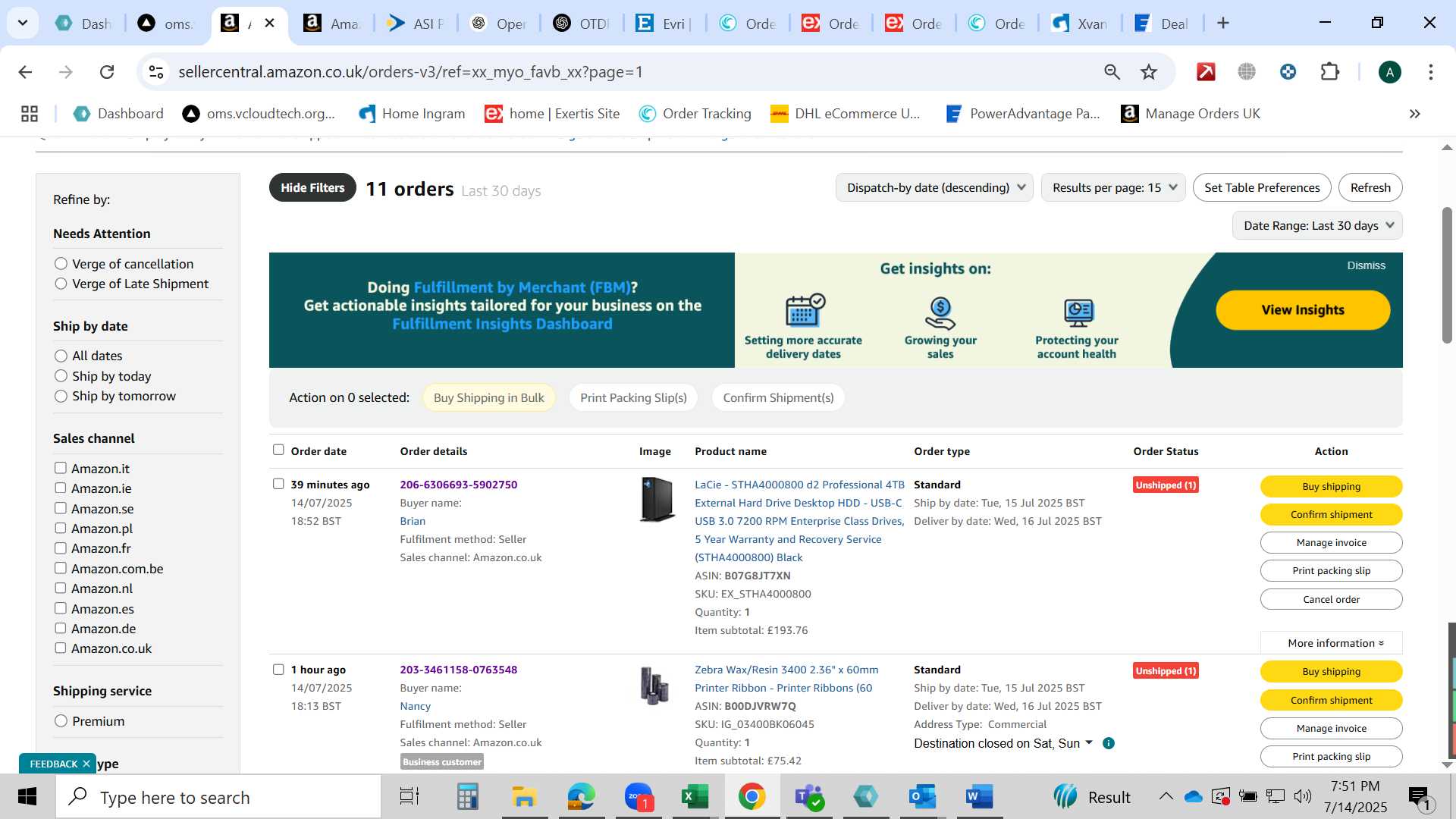Open Word from the taskbar
The height and width of the screenshot is (819, 1456).
979,797
